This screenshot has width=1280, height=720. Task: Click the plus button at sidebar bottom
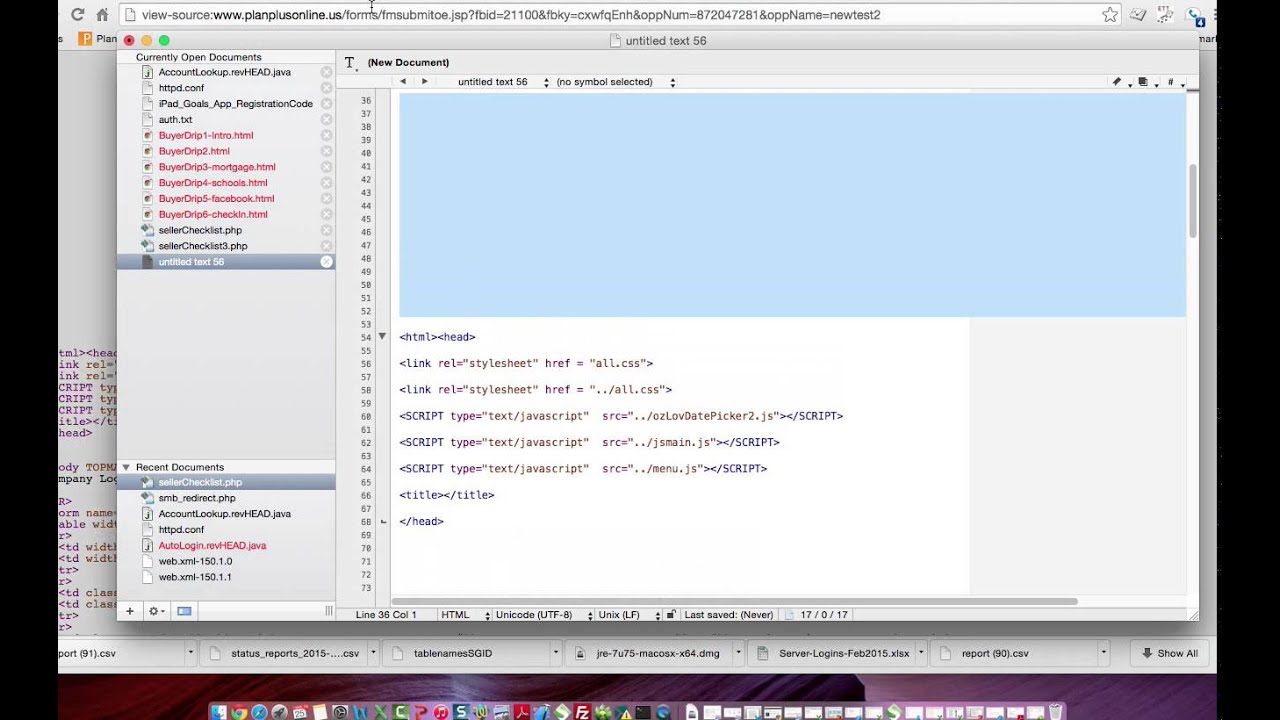point(129,611)
